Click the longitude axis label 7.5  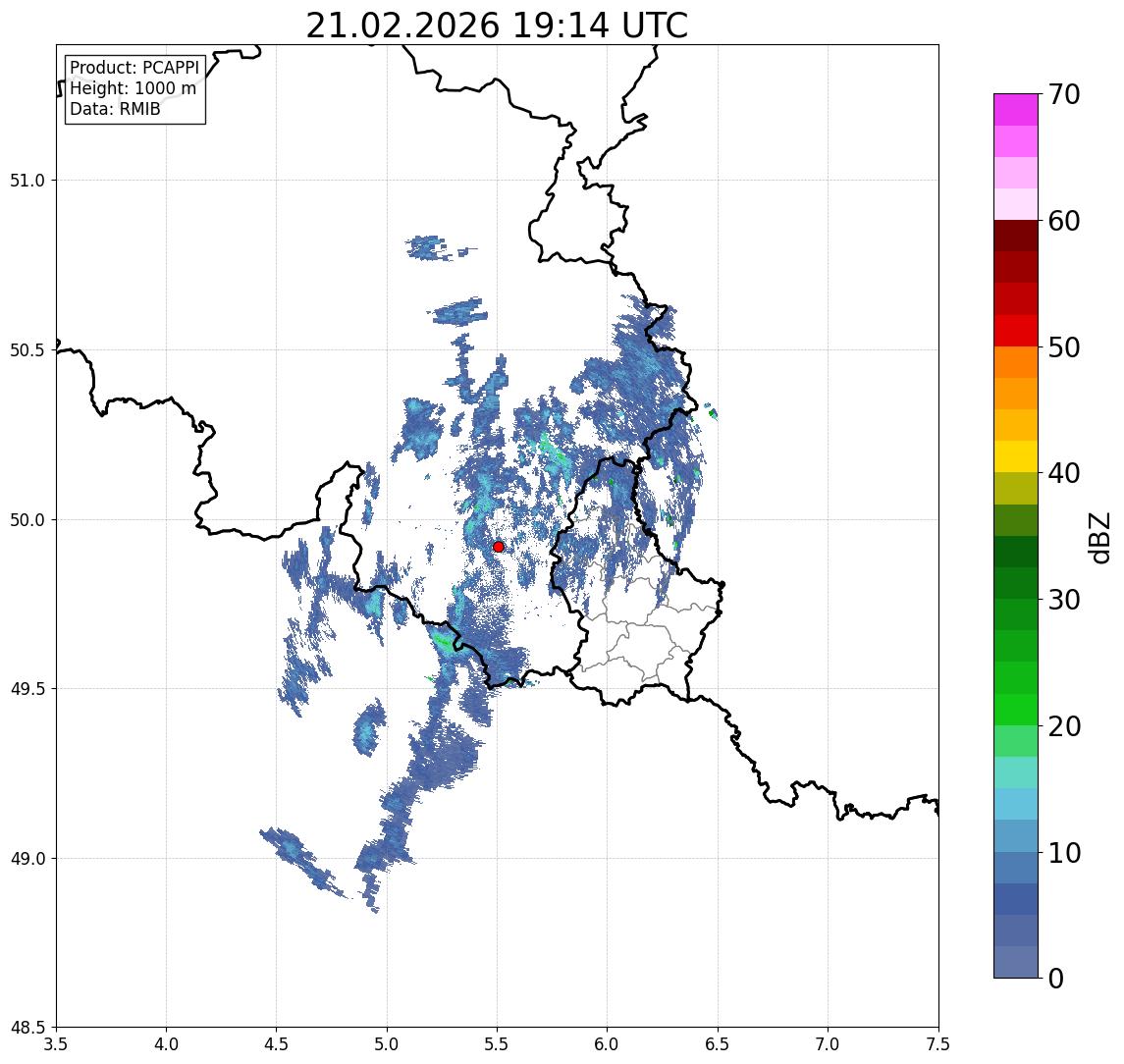[938, 1044]
